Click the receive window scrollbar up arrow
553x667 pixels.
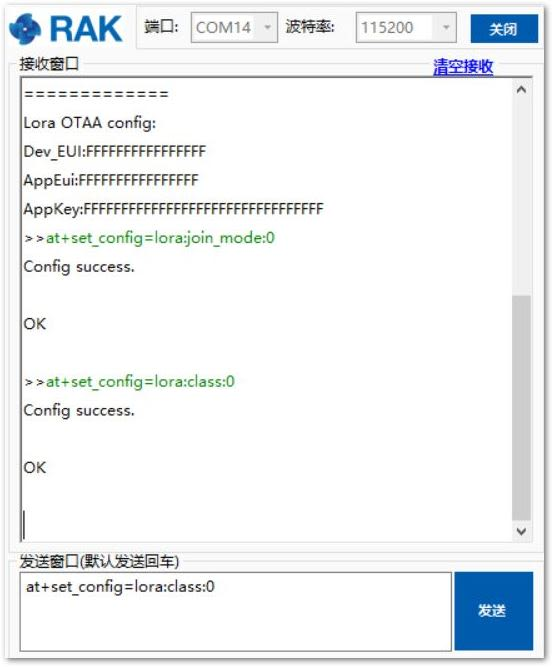521,90
